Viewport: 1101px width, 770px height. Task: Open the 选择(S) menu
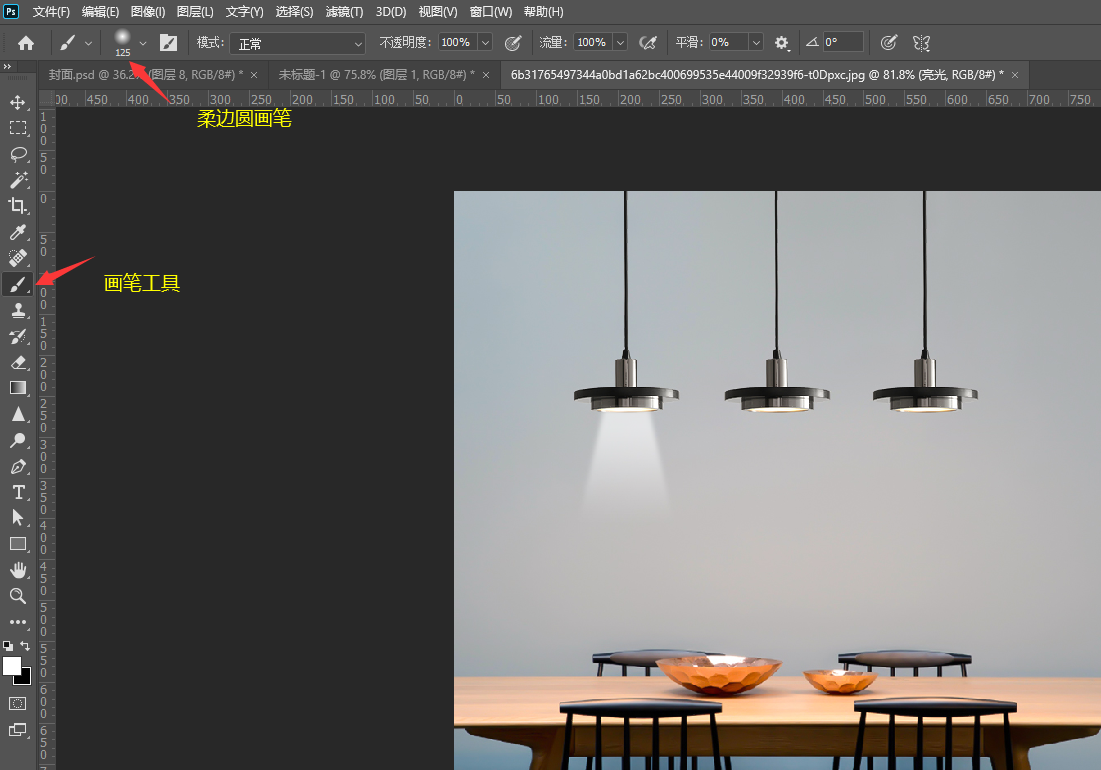click(294, 12)
